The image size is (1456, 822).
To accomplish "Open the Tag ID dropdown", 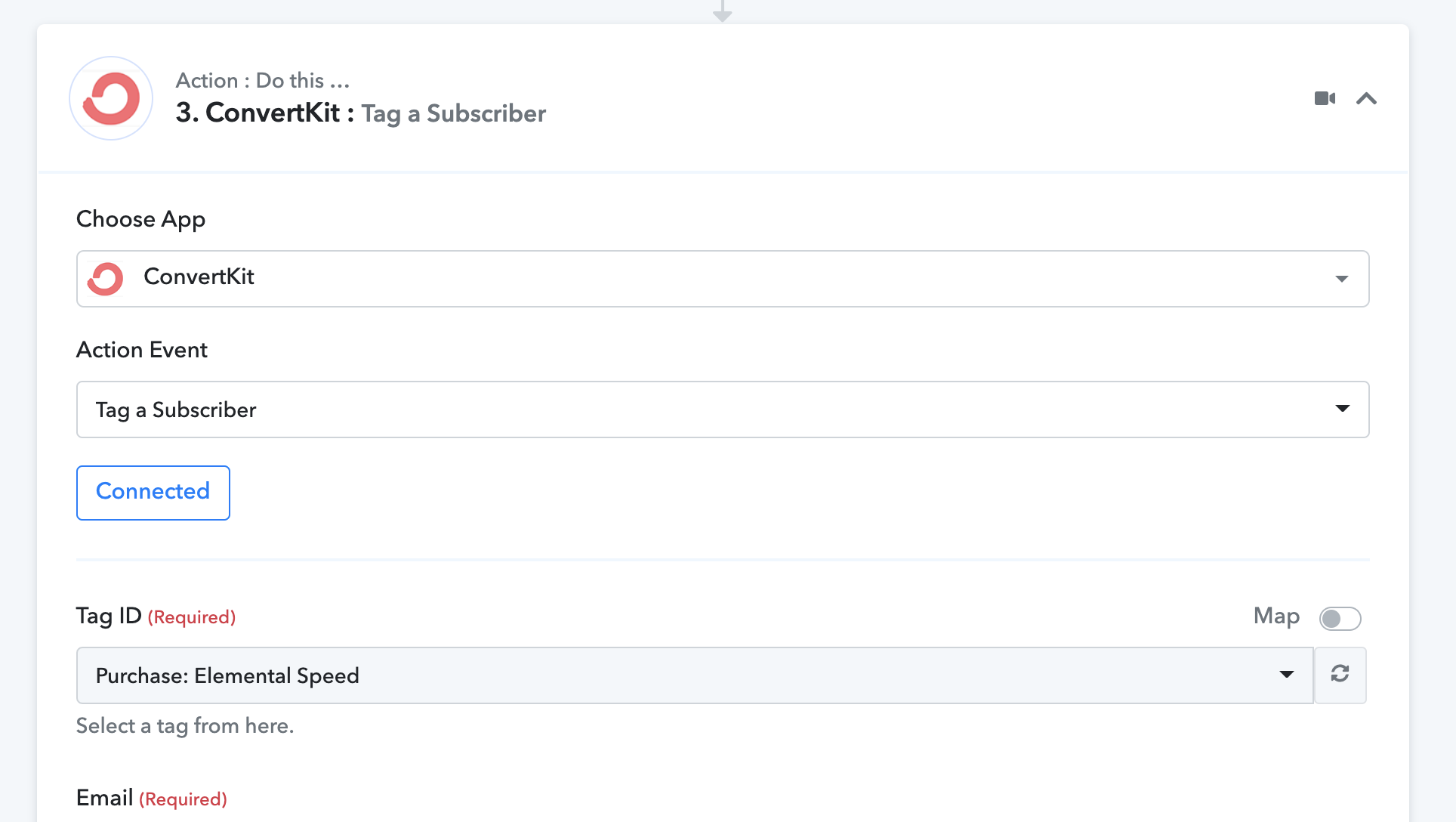I will 695,675.
